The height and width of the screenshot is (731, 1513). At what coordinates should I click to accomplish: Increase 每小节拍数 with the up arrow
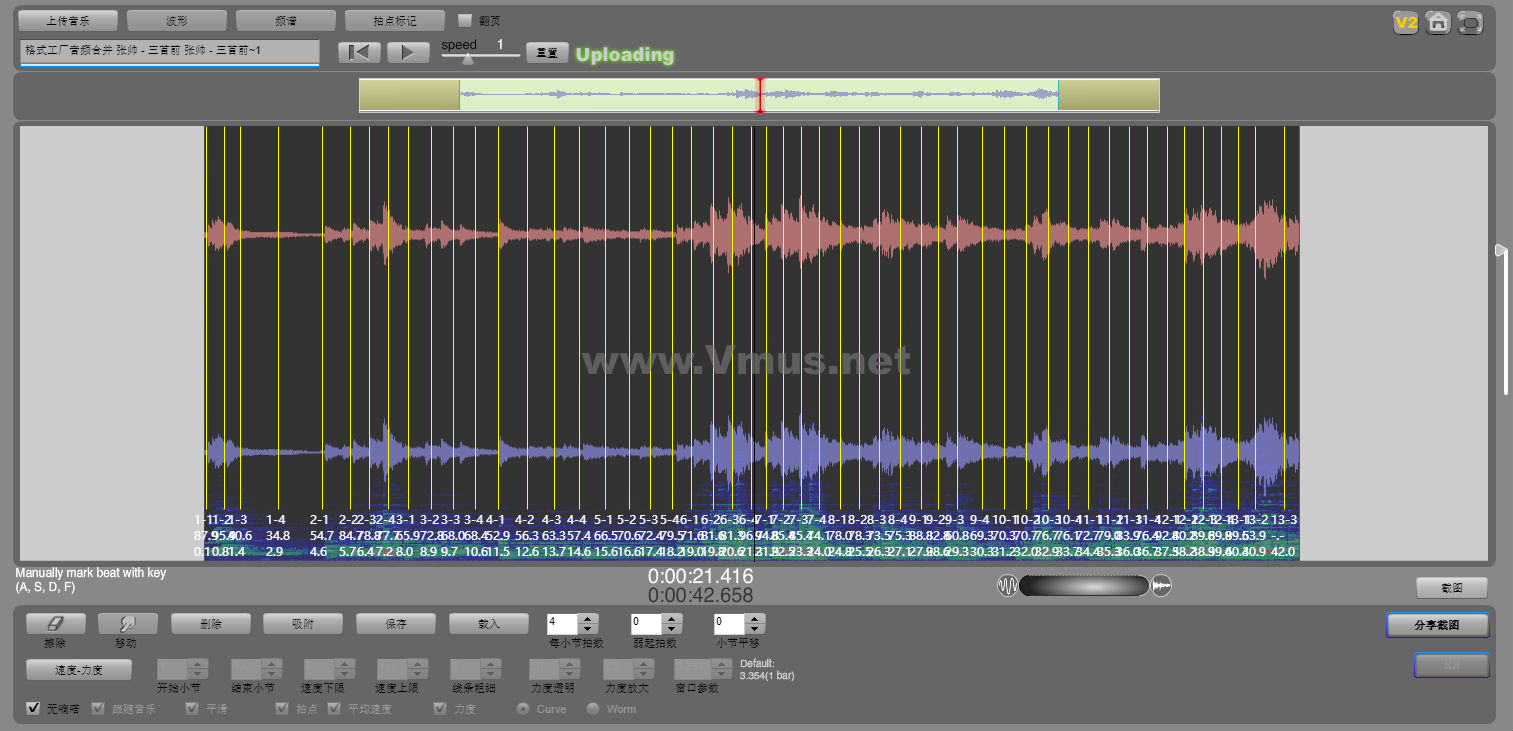(x=588, y=619)
